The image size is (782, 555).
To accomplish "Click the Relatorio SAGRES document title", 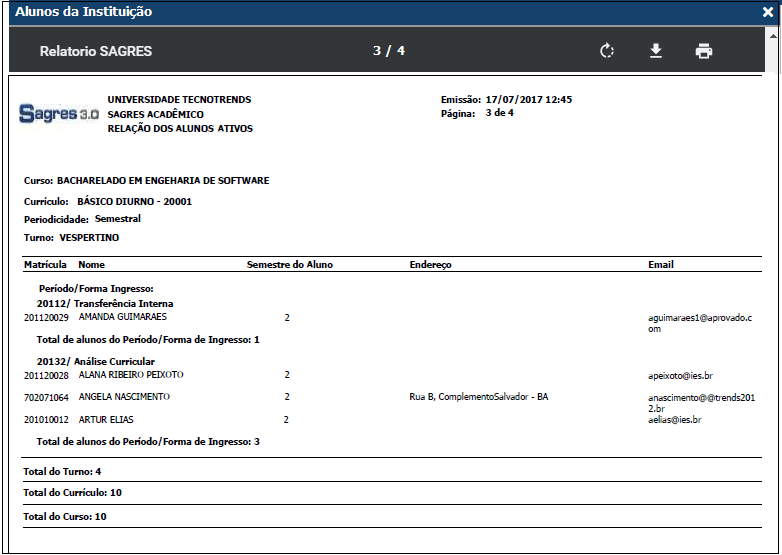I will (96, 51).
